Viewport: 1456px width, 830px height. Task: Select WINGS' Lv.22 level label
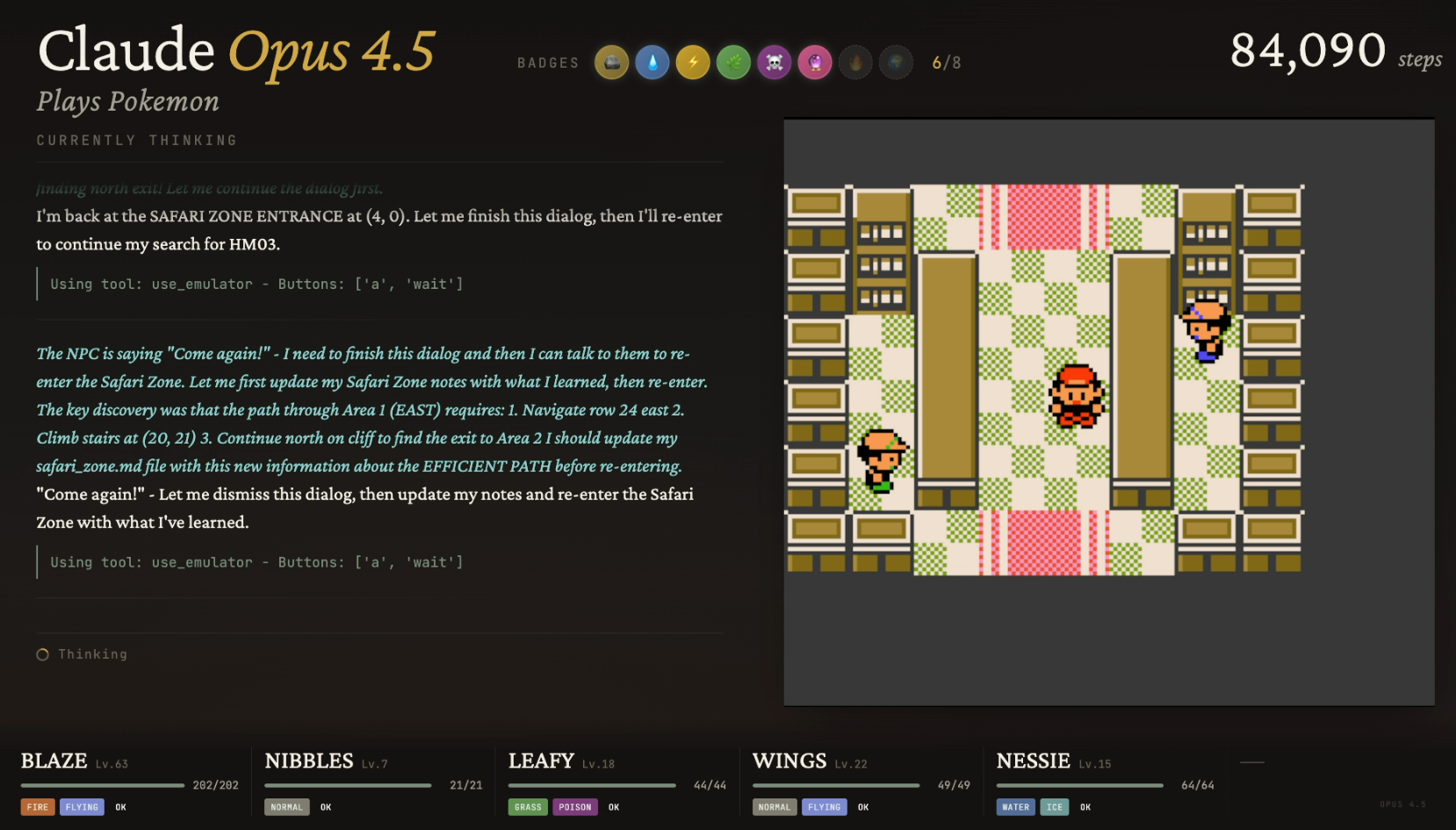pyautogui.click(x=851, y=764)
